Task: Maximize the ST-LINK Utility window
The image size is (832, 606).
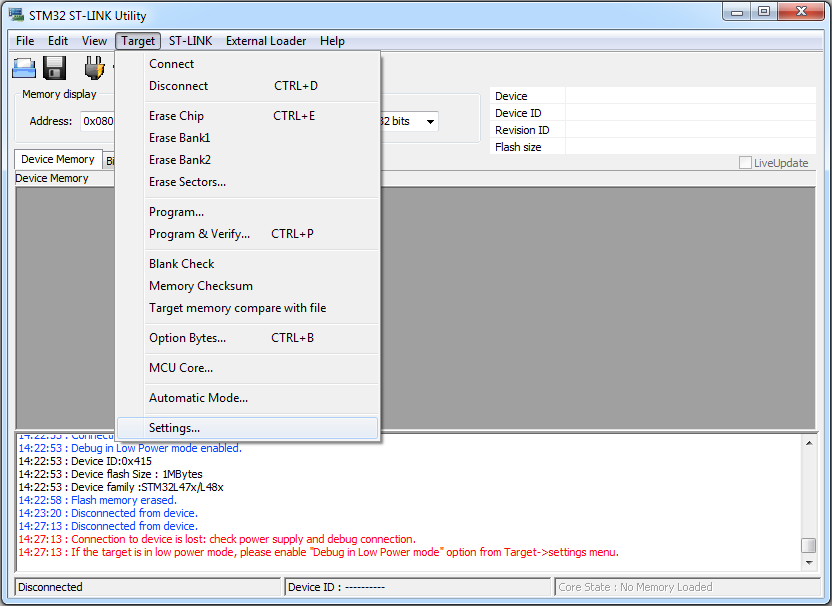Action: [764, 12]
